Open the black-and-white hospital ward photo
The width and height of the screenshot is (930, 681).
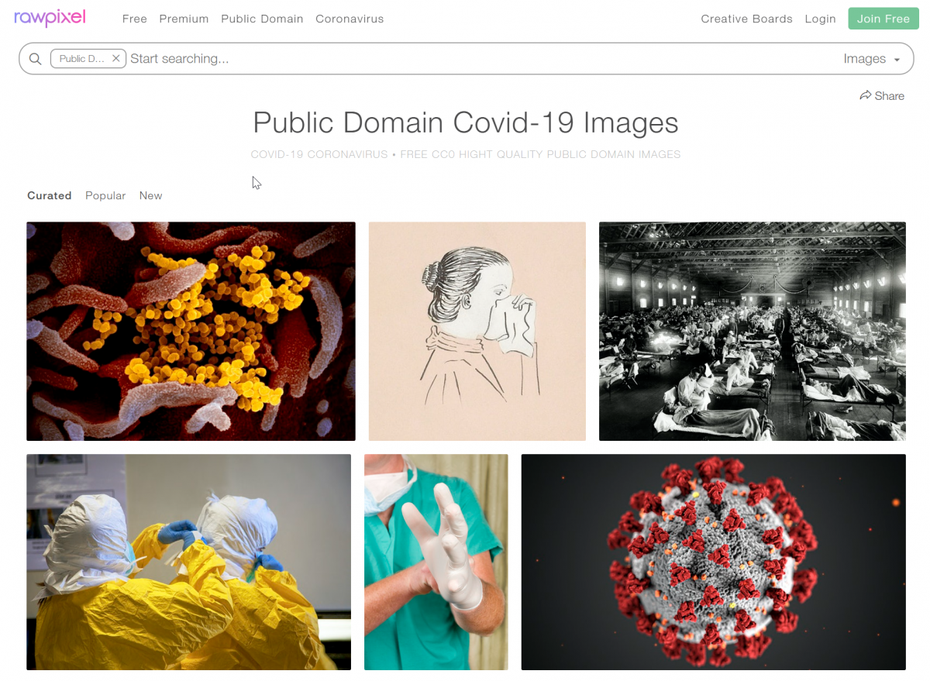pyautogui.click(x=752, y=331)
